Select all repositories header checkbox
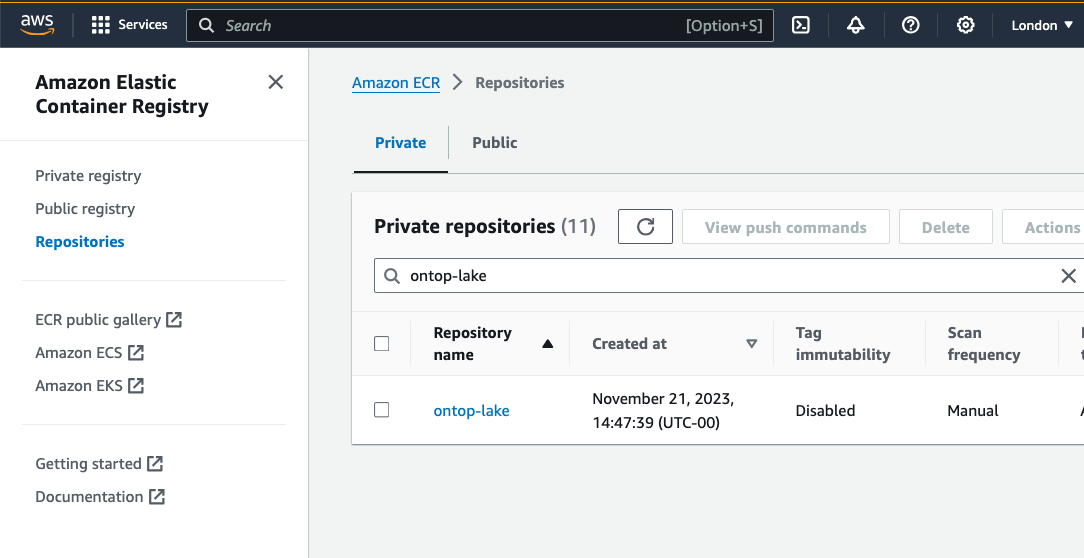The image size is (1084, 558). click(x=382, y=344)
